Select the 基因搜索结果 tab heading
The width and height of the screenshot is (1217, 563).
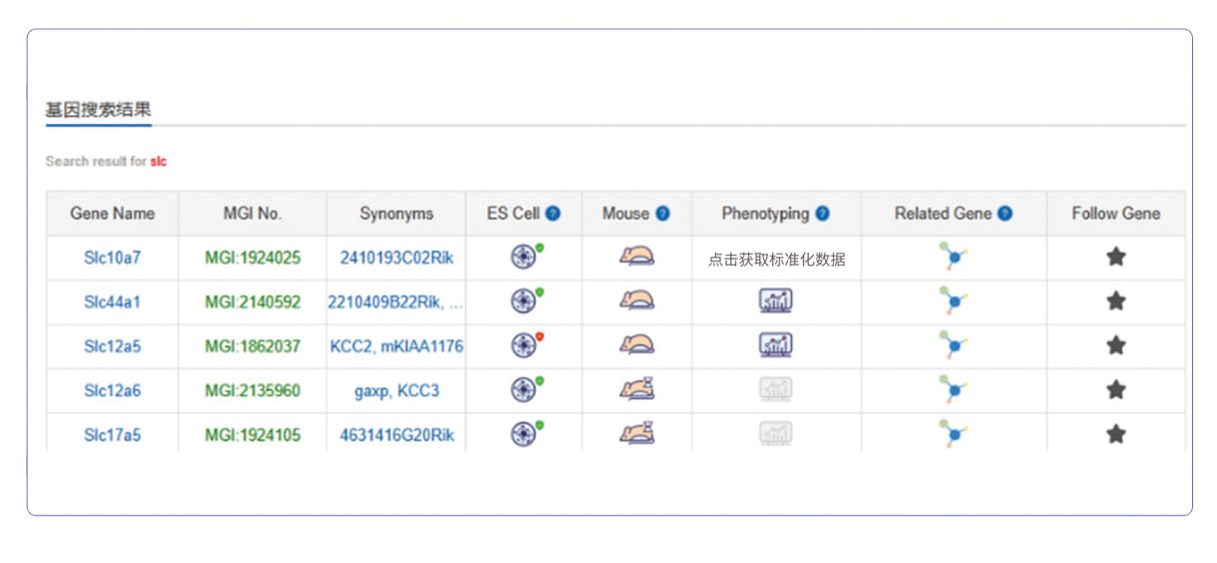point(98,110)
